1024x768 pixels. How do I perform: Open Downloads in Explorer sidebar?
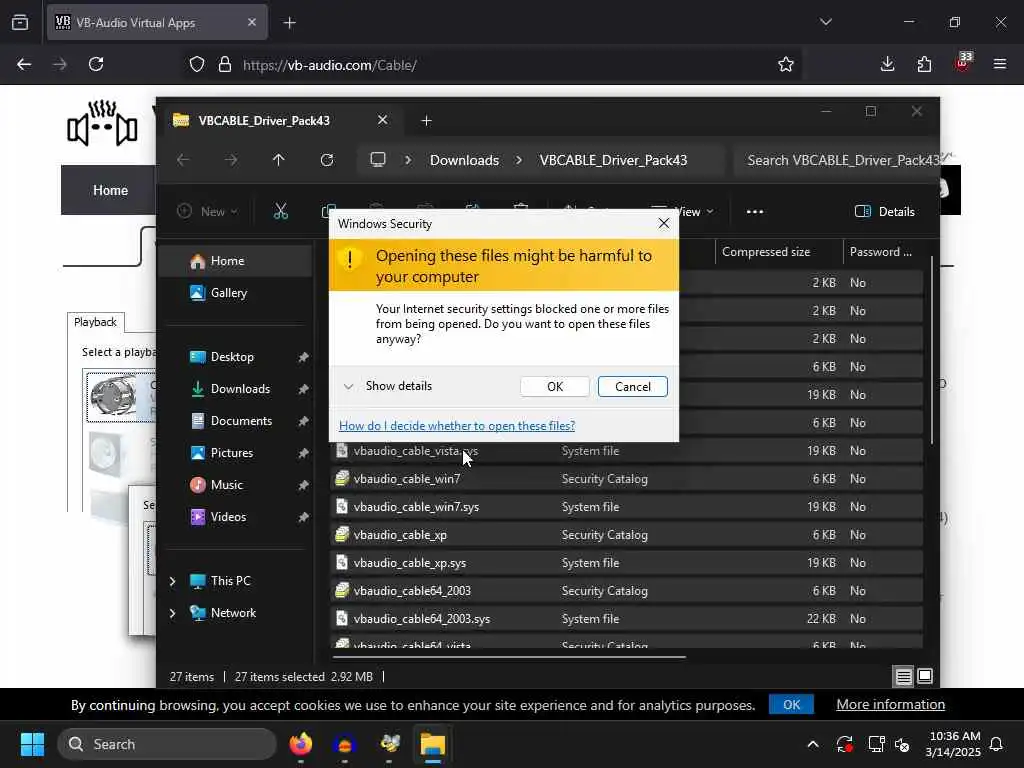coord(240,389)
